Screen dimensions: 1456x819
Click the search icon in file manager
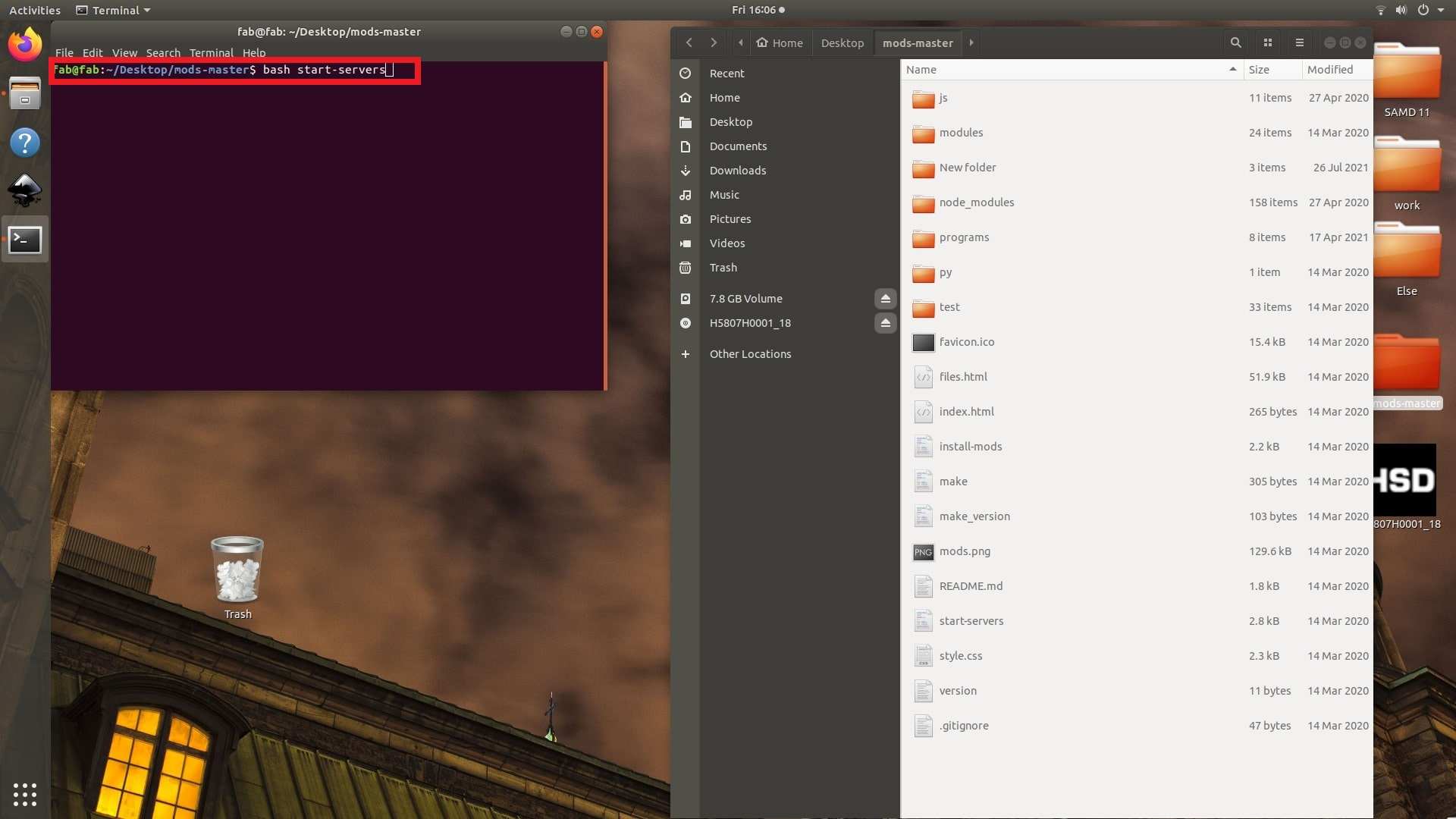(1235, 42)
